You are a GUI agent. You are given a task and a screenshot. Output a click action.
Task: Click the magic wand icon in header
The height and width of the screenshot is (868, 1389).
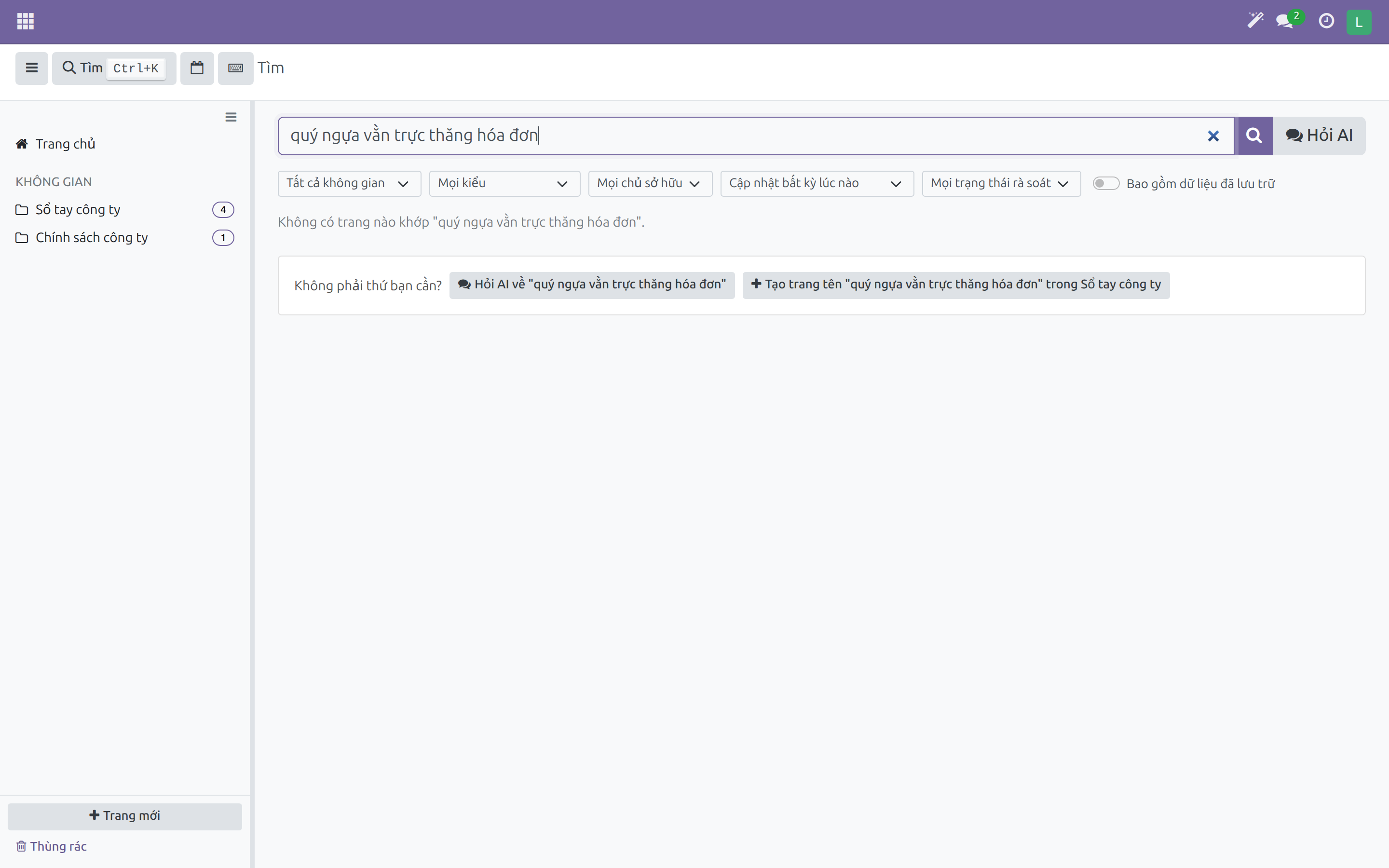(x=1255, y=21)
